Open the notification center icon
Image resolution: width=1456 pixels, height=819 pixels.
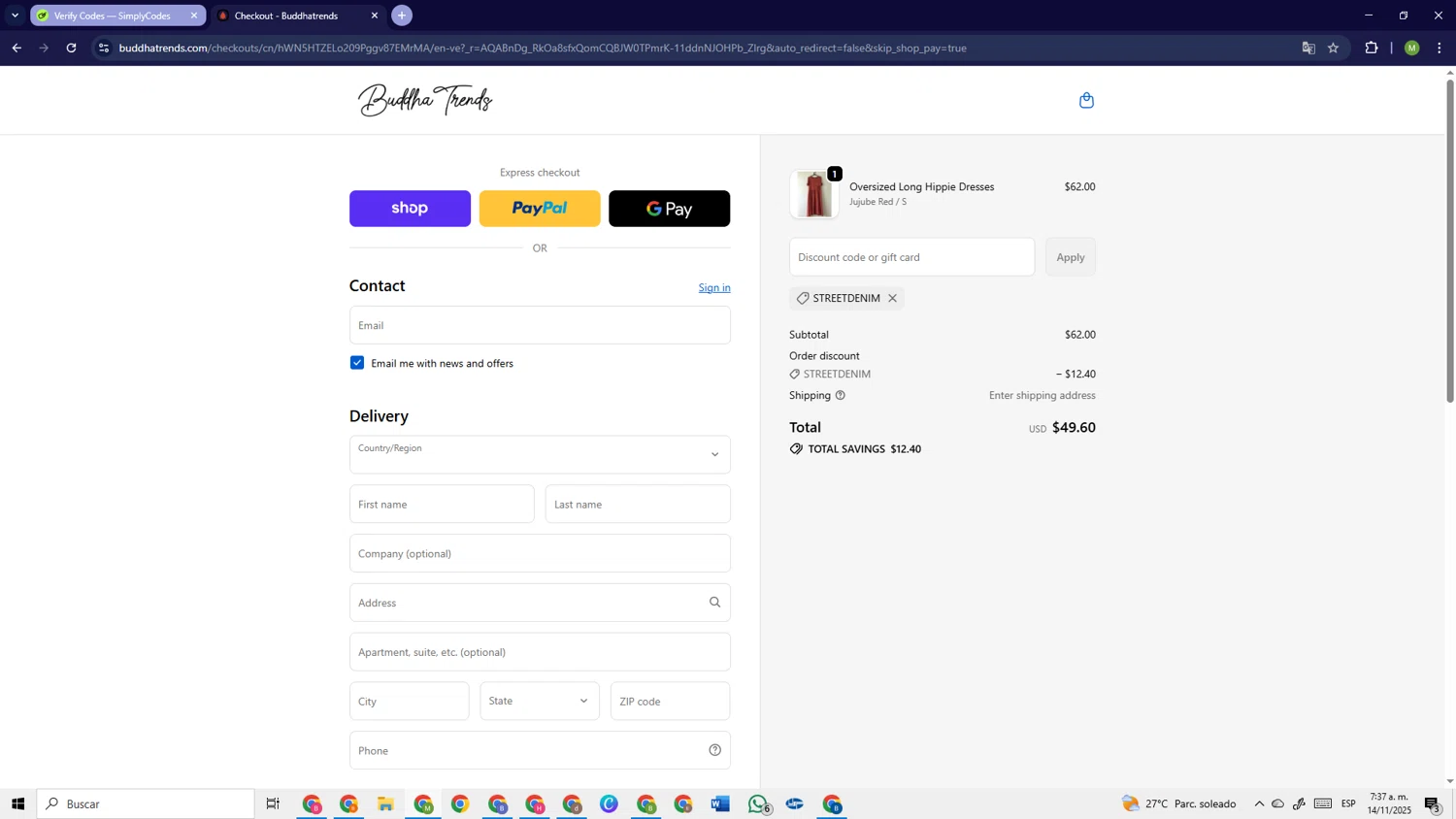click(1433, 803)
